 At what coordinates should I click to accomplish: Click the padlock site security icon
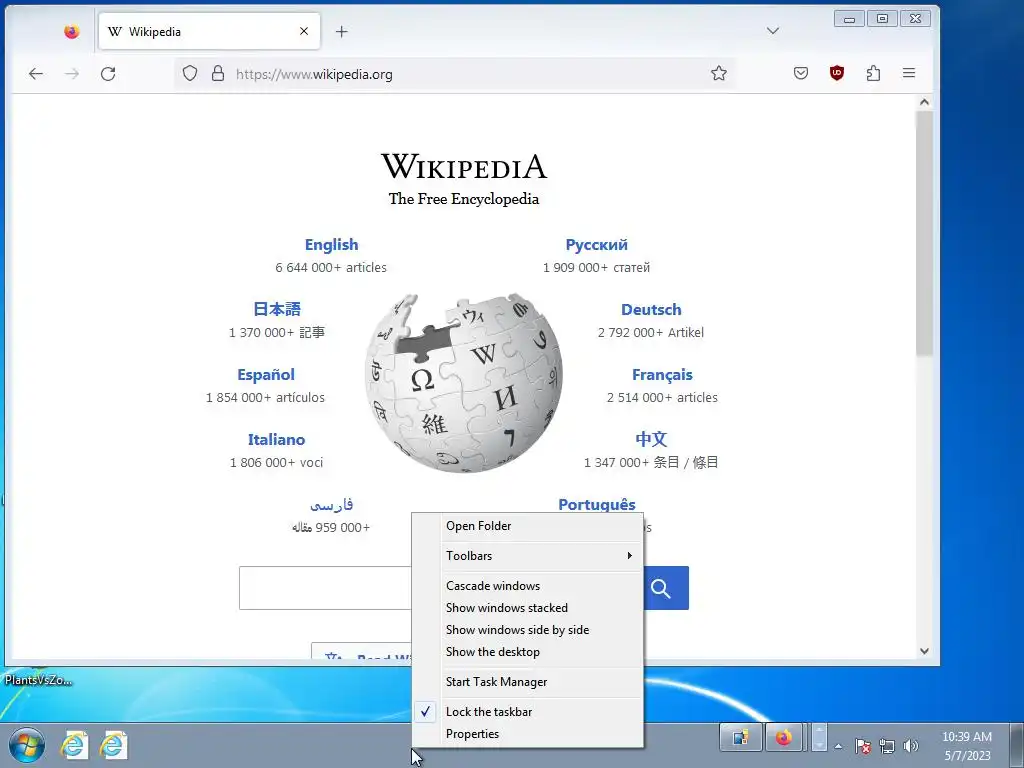click(x=218, y=74)
